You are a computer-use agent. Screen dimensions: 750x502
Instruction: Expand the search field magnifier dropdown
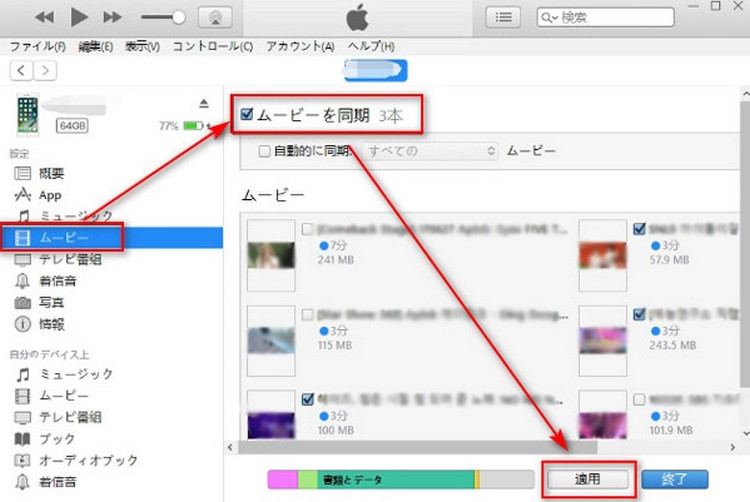(x=551, y=18)
